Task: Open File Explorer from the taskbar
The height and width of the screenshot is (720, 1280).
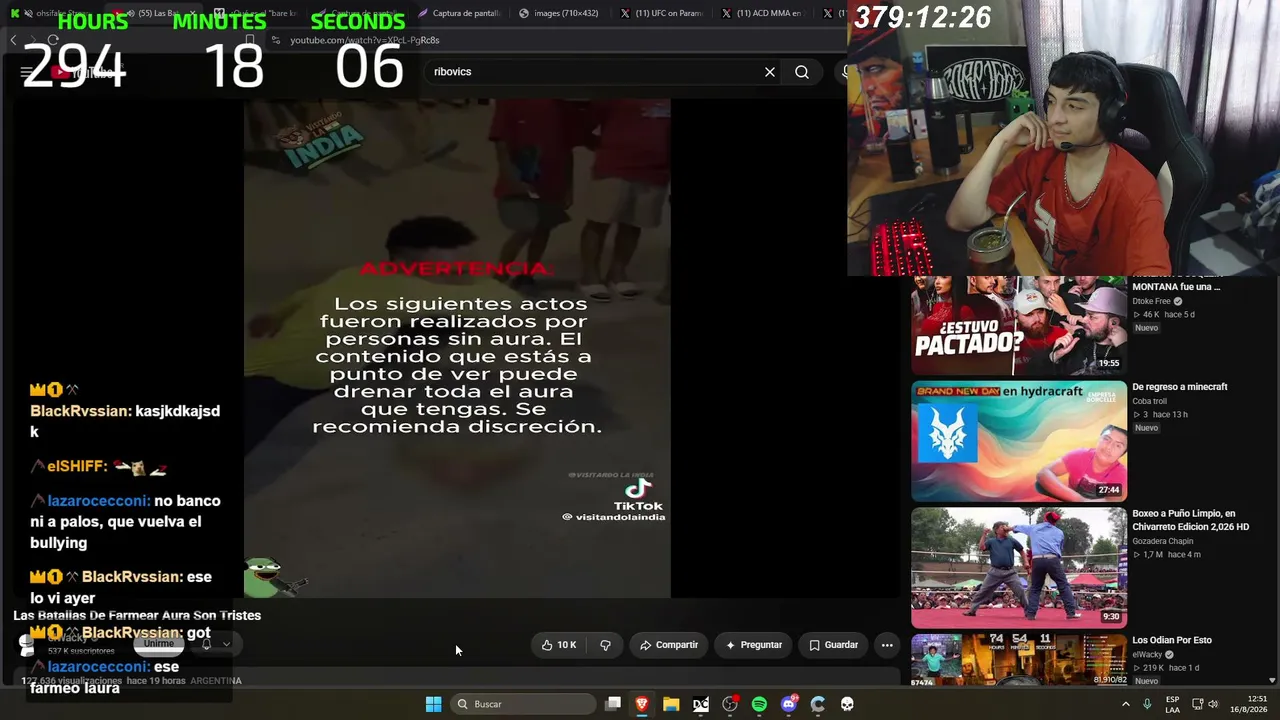Action: (x=671, y=704)
